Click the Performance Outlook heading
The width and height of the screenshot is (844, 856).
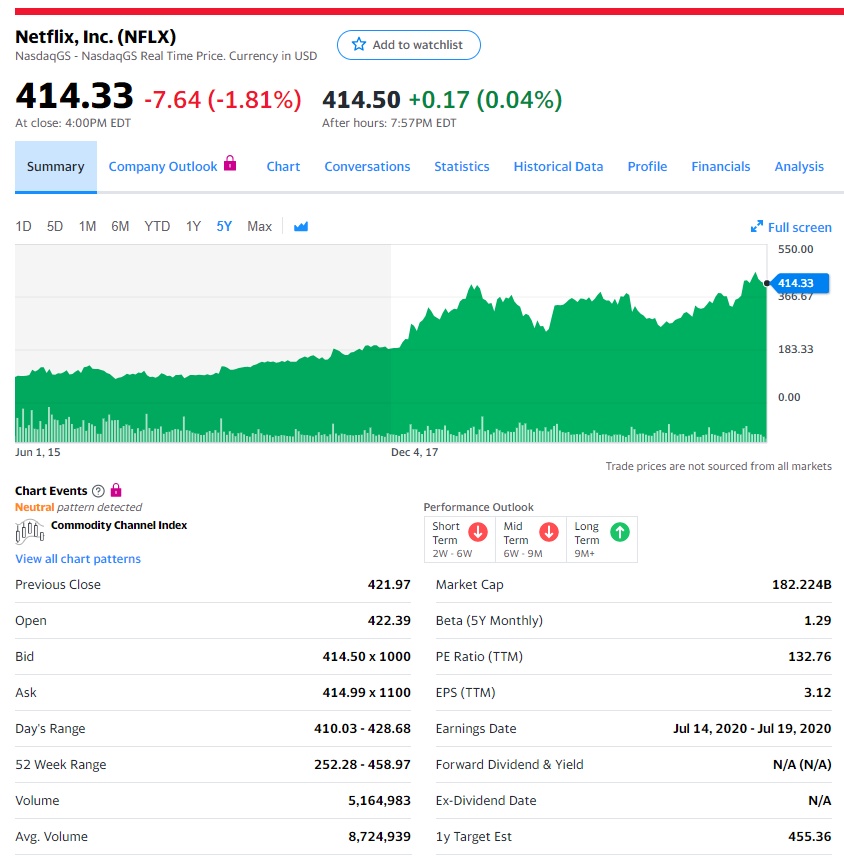pyautogui.click(x=479, y=507)
